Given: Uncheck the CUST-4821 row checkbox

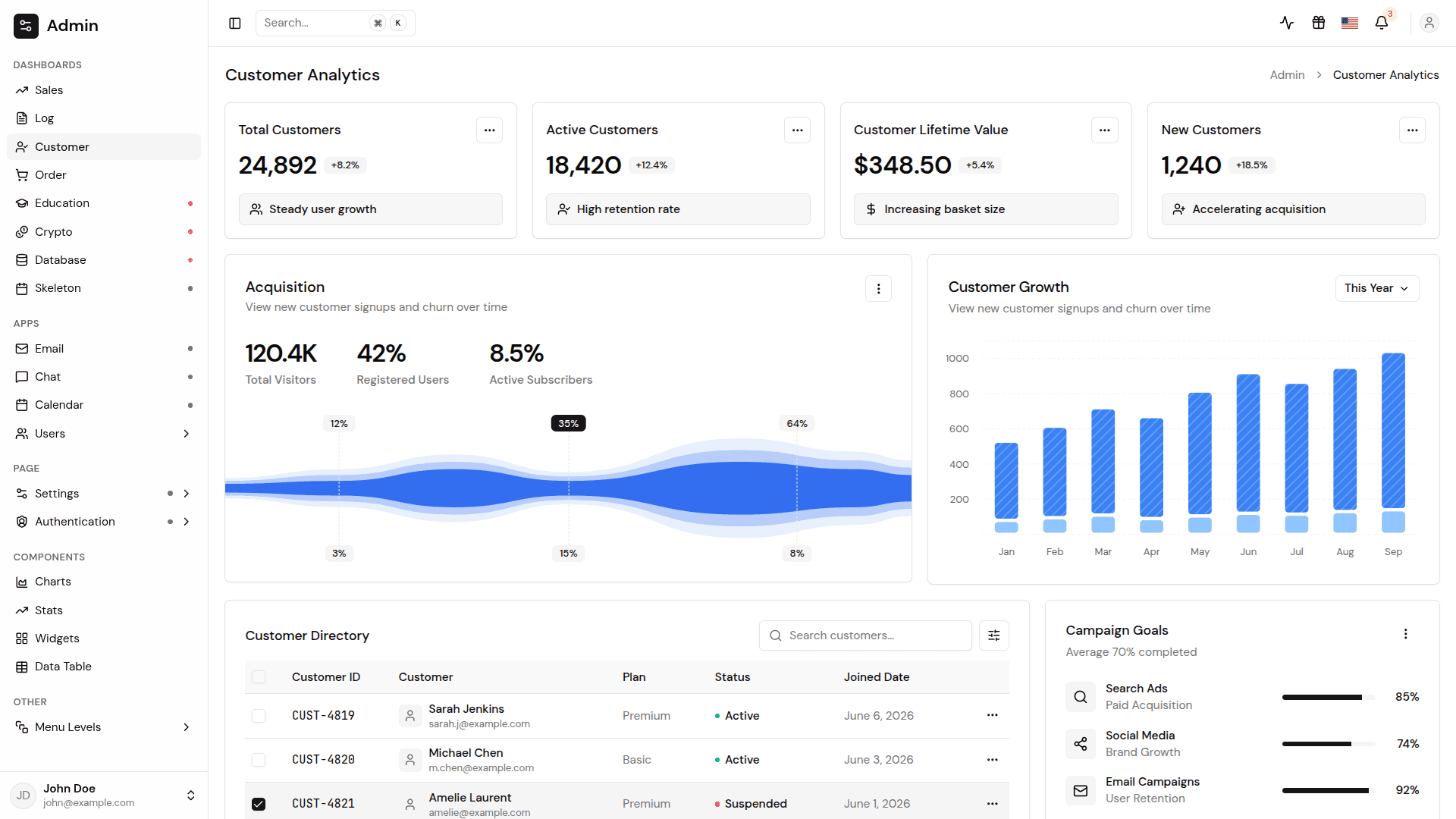Looking at the screenshot, I should pyautogui.click(x=259, y=804).
